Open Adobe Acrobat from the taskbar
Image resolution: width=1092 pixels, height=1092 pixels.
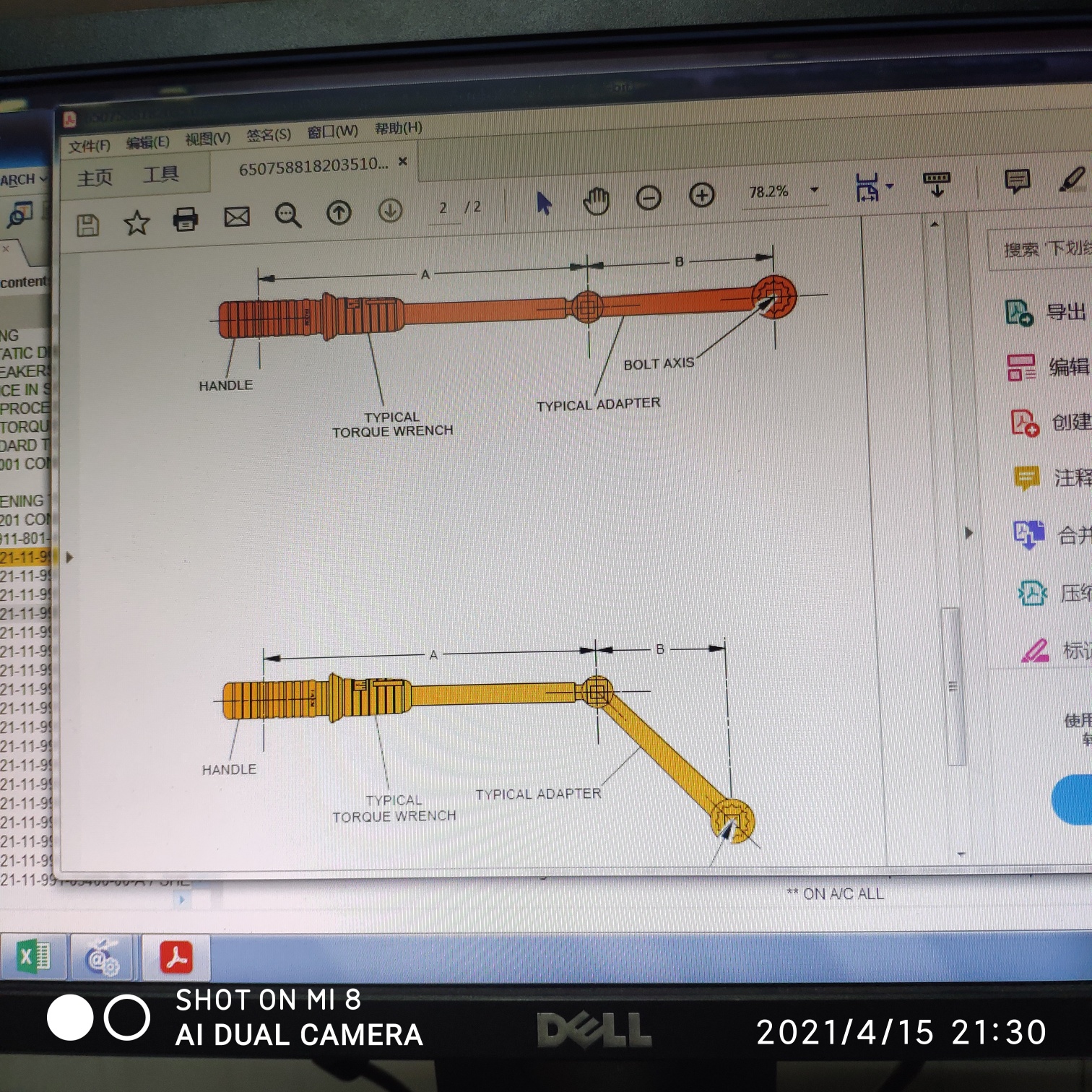[x=176, y=958]
